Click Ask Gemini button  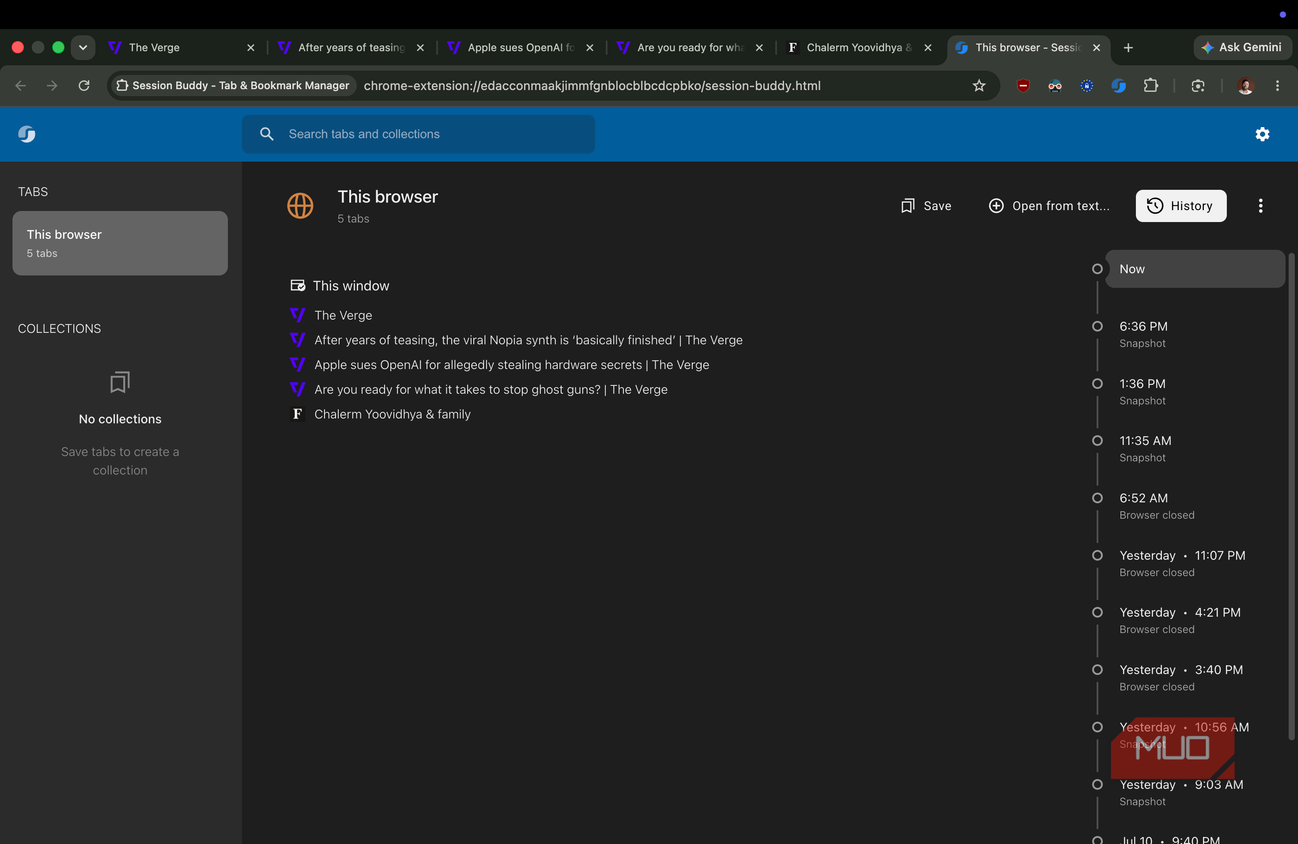tap(1241, 47)
